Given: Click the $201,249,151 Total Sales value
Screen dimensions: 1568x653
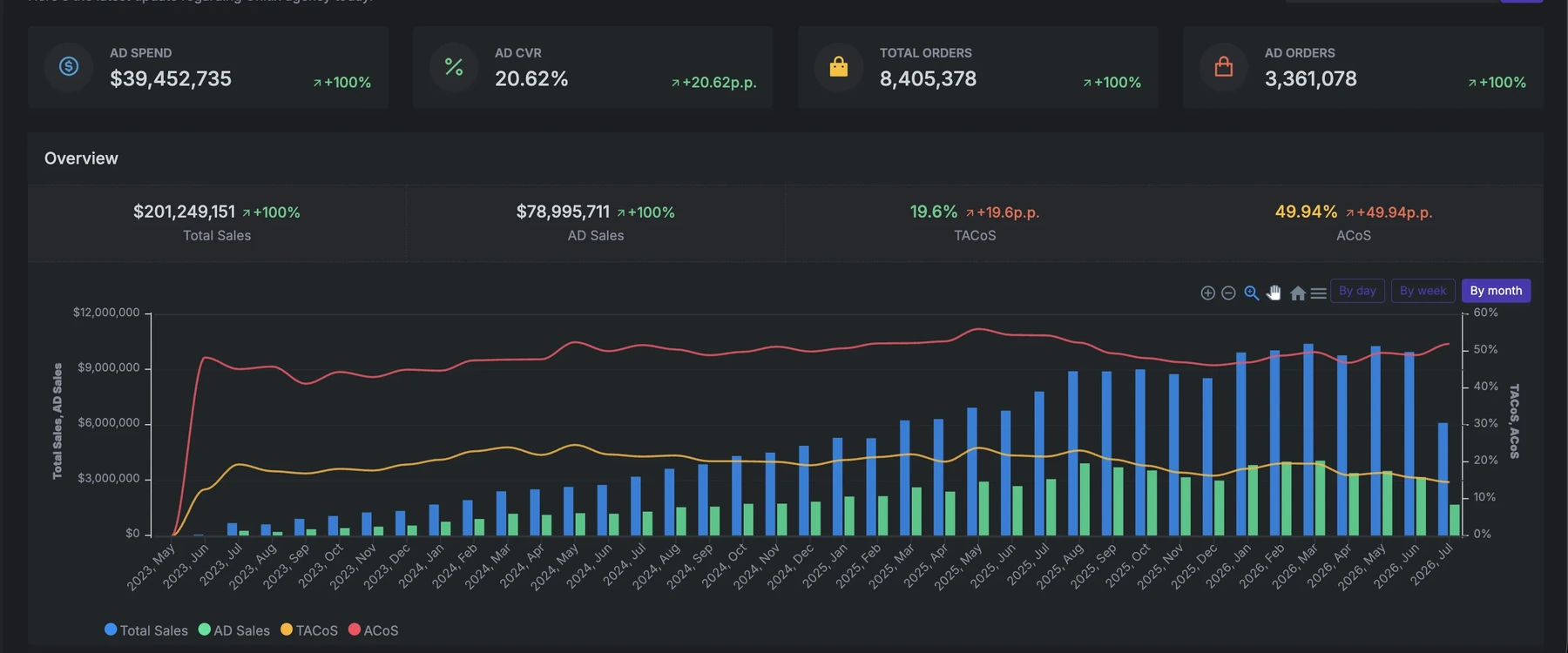Looking at the screenshot, I should [x=184, y=212].
